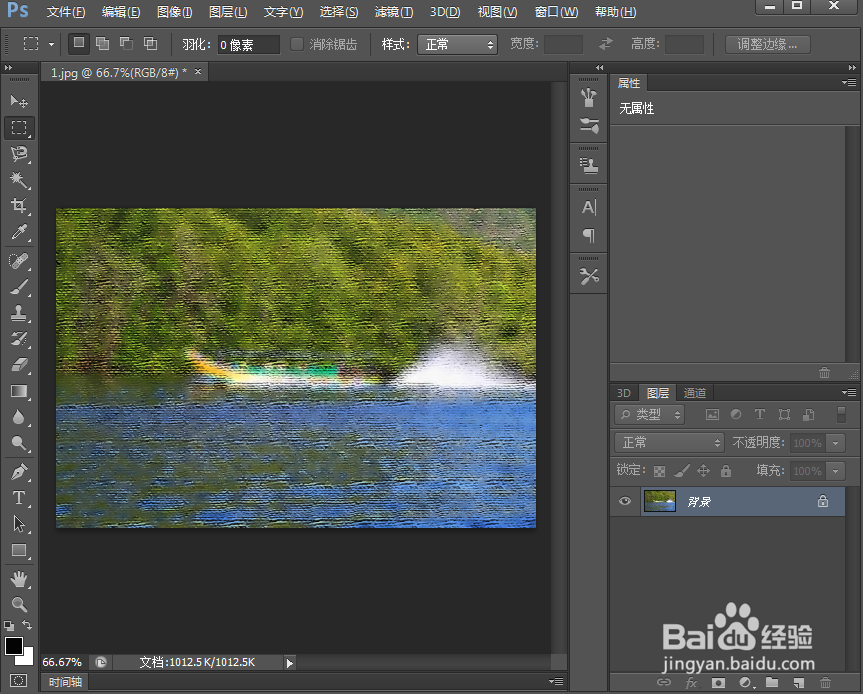This screenshot has width=863, height=694.
Task: Open the layer filter 类型 dropdown
Action: pos(649,414)
